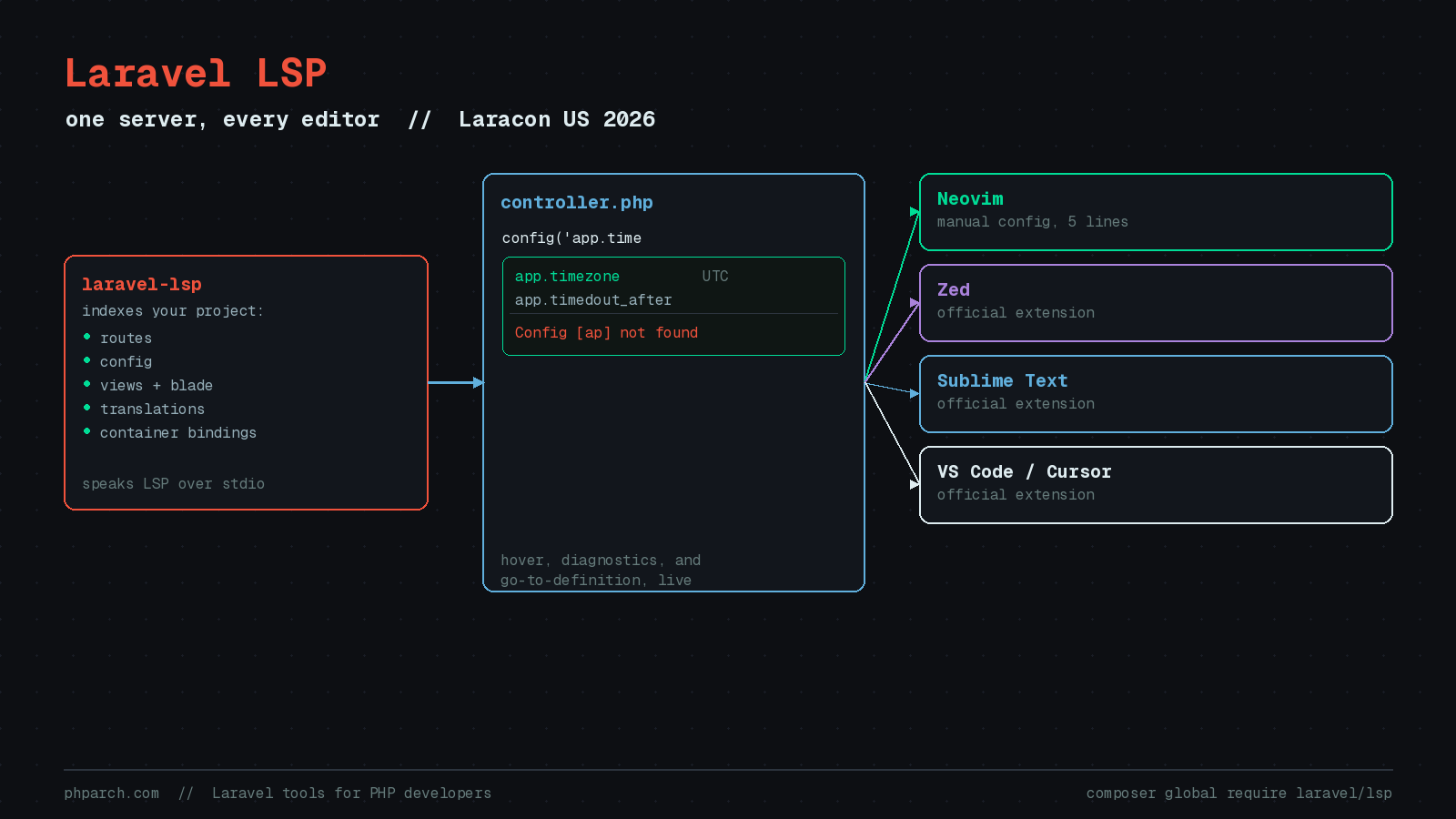Open the 'phparch.com' footer link
Viewport: 1456px width, 819px height.
click(x=111, y=794)
